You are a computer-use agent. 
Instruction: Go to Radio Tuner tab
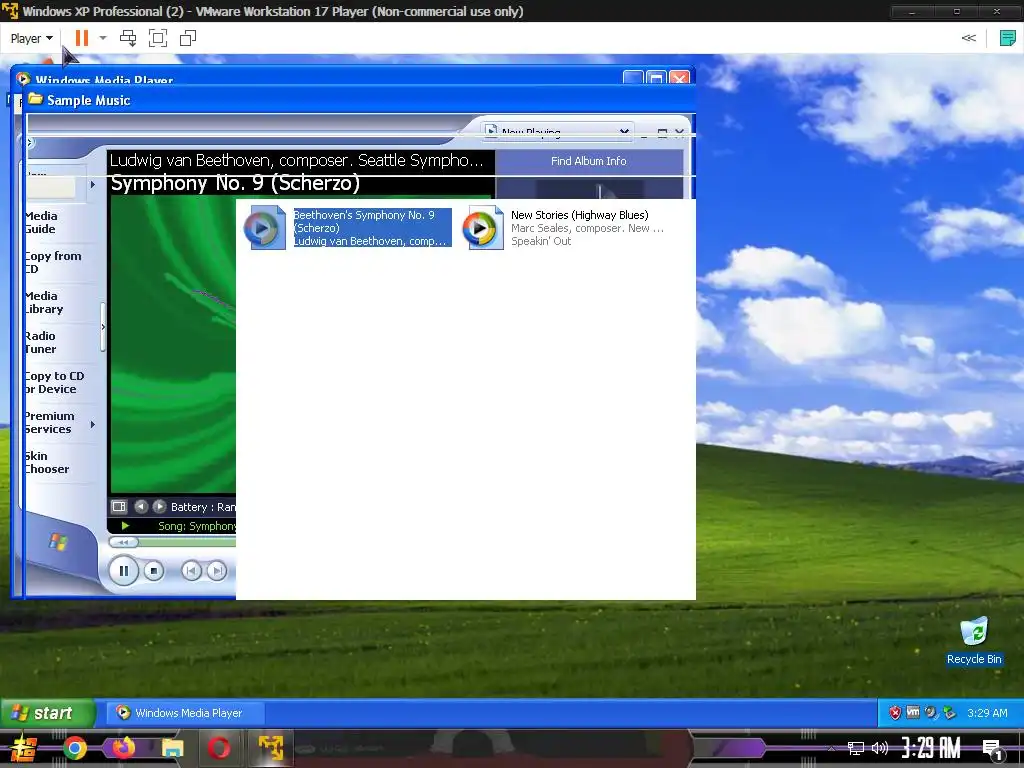point(40,342)
